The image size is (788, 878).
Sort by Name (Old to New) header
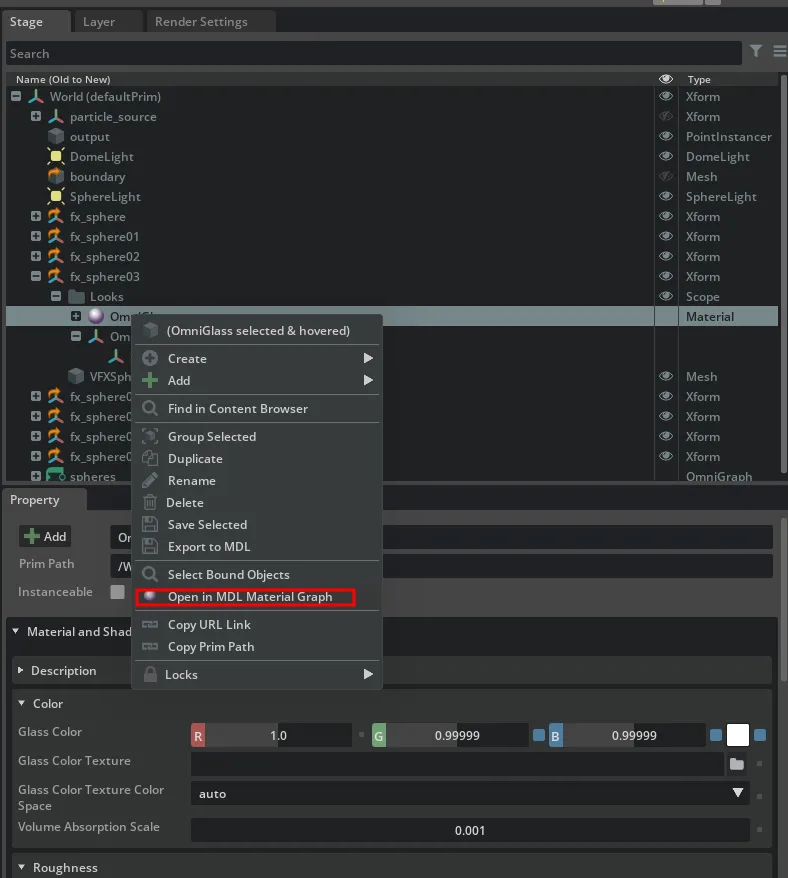pyautogui.click(x=63, y=79)
